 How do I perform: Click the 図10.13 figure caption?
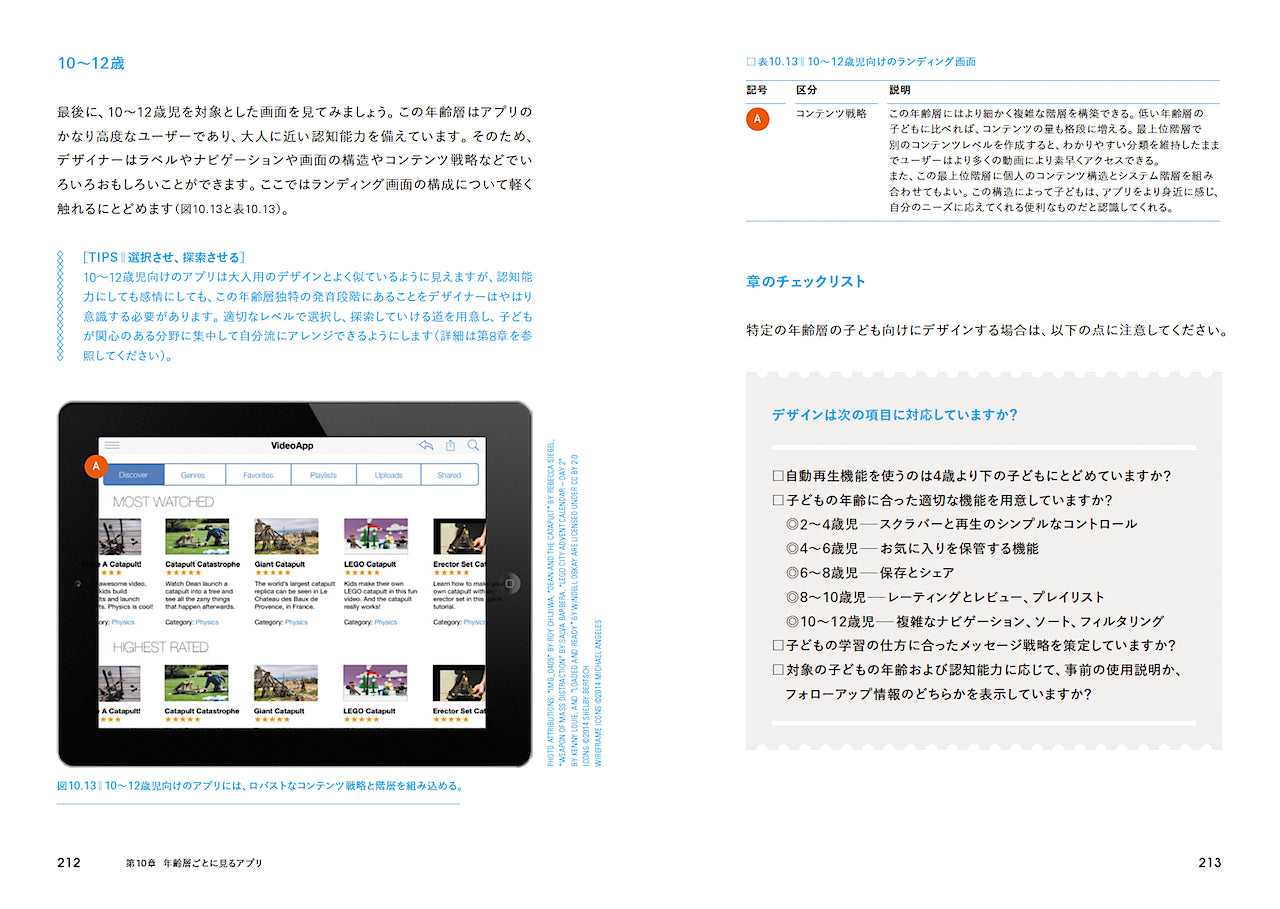click(259, 786)
